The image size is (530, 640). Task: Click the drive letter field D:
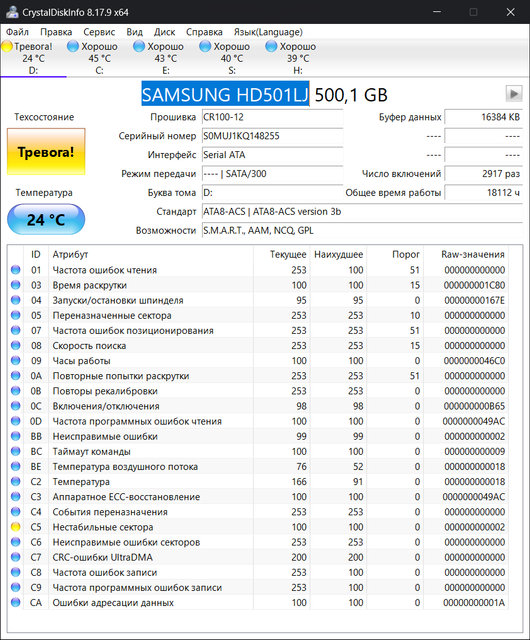(x=272, y=192)
